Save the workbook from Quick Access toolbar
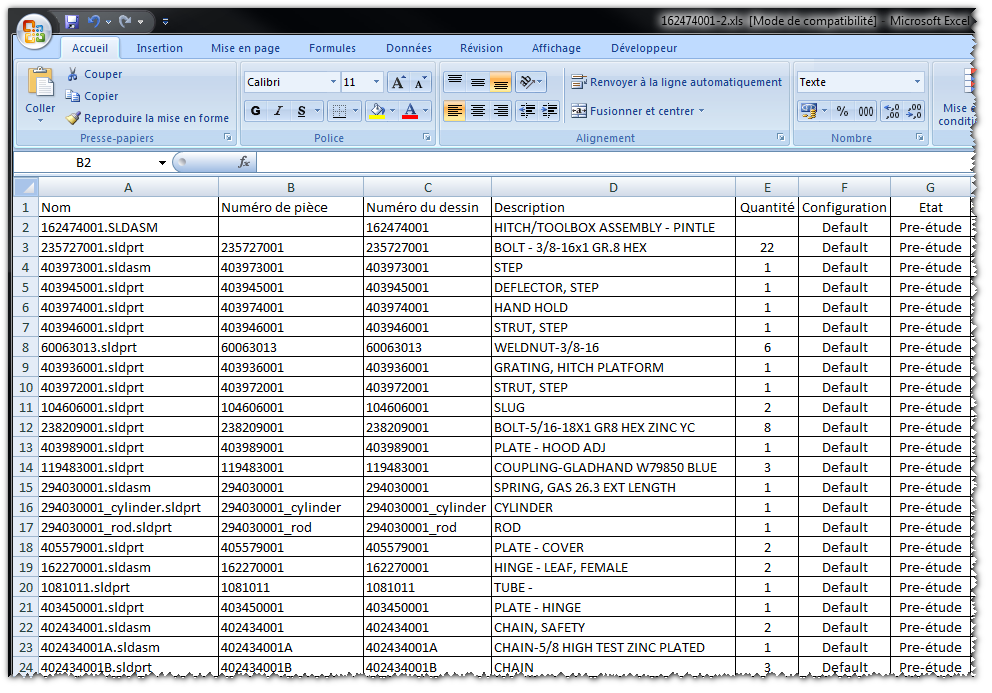This screenshot has width=992, height=693. (x=72, y=21)
